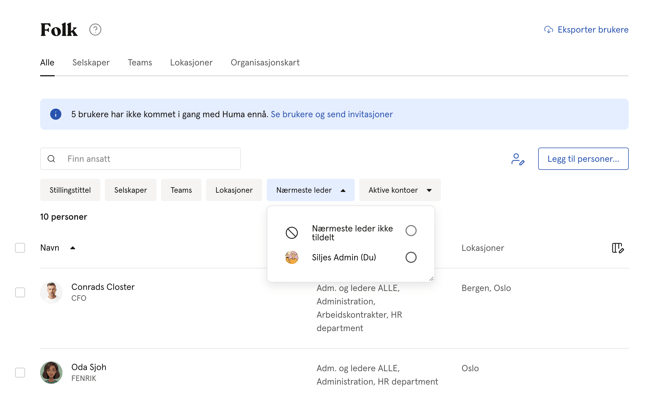
Task: Open the edit columns icon
Action: [x=617, y=248]
